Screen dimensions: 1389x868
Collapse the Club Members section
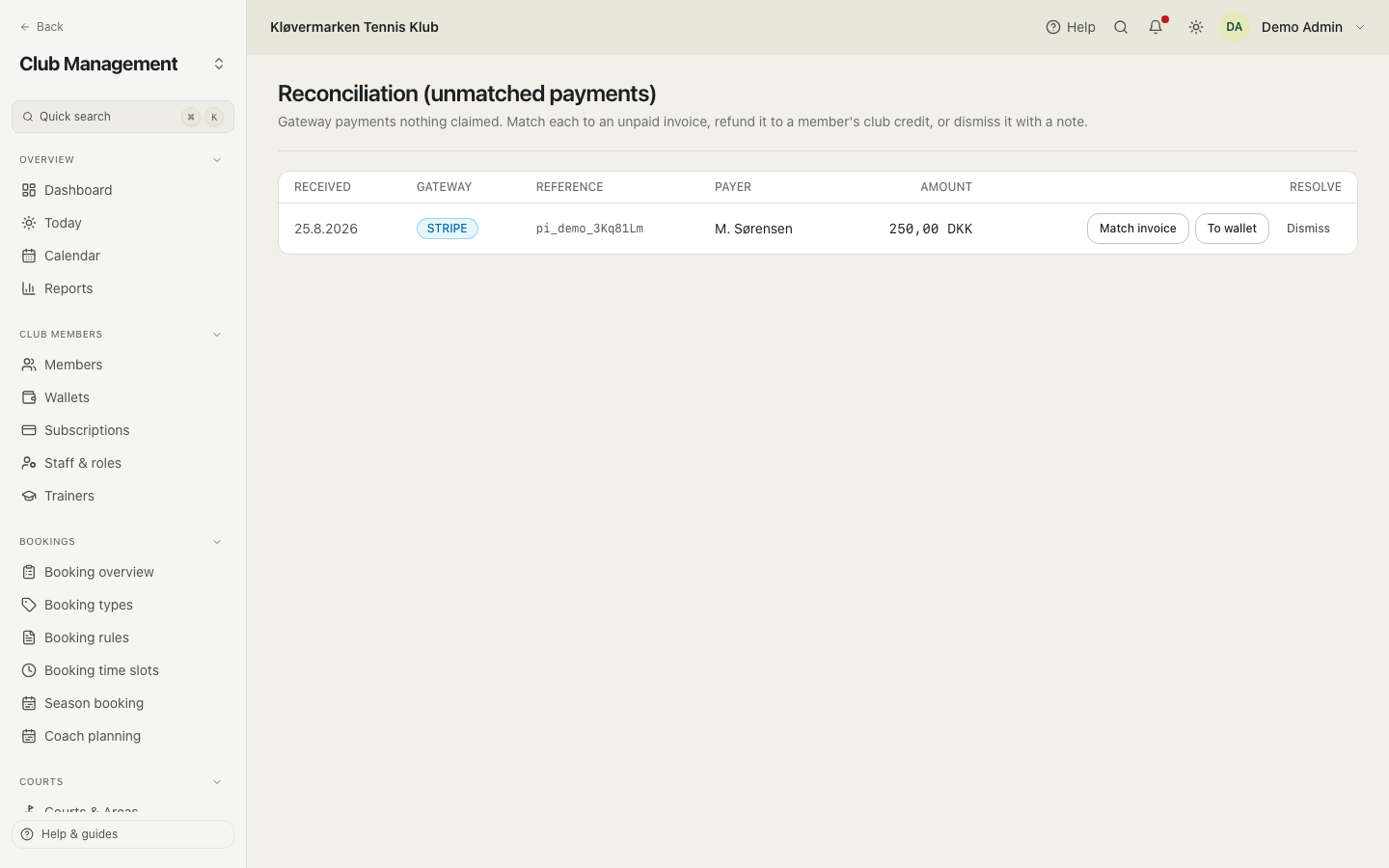click(x=217, y=335)
